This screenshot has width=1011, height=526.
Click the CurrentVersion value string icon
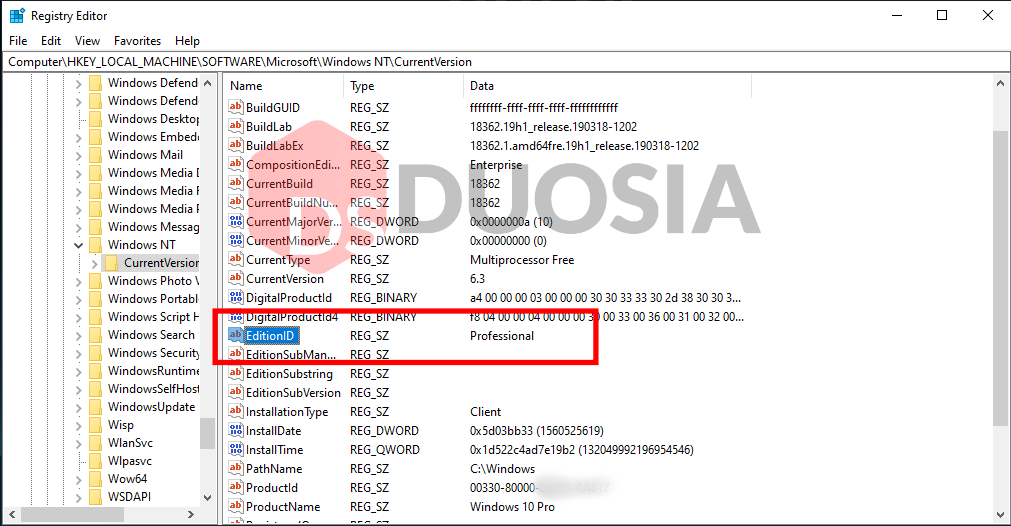point(235,278)
